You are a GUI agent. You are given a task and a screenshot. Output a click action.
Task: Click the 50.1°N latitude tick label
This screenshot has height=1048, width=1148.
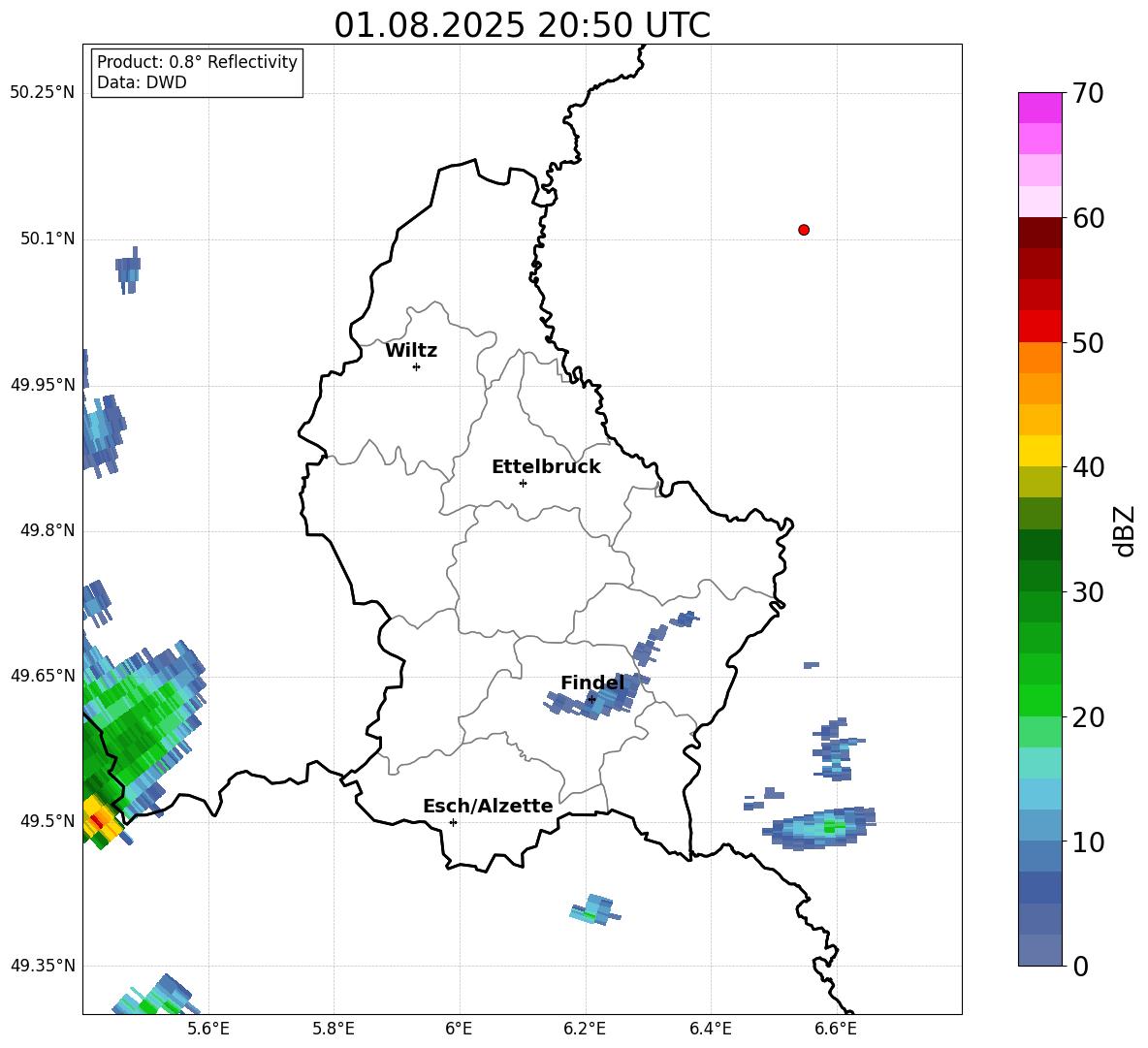pos(47,238)
